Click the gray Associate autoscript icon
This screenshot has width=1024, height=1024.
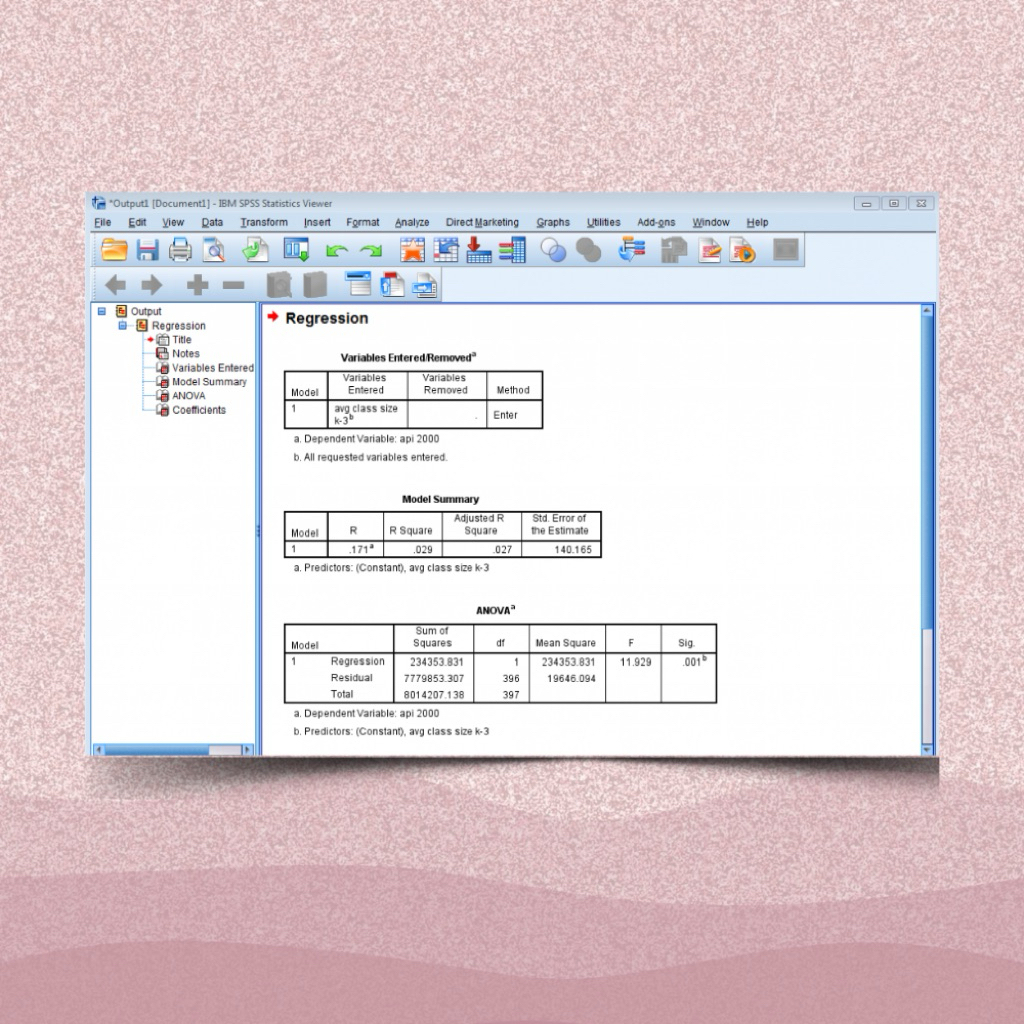674,250
